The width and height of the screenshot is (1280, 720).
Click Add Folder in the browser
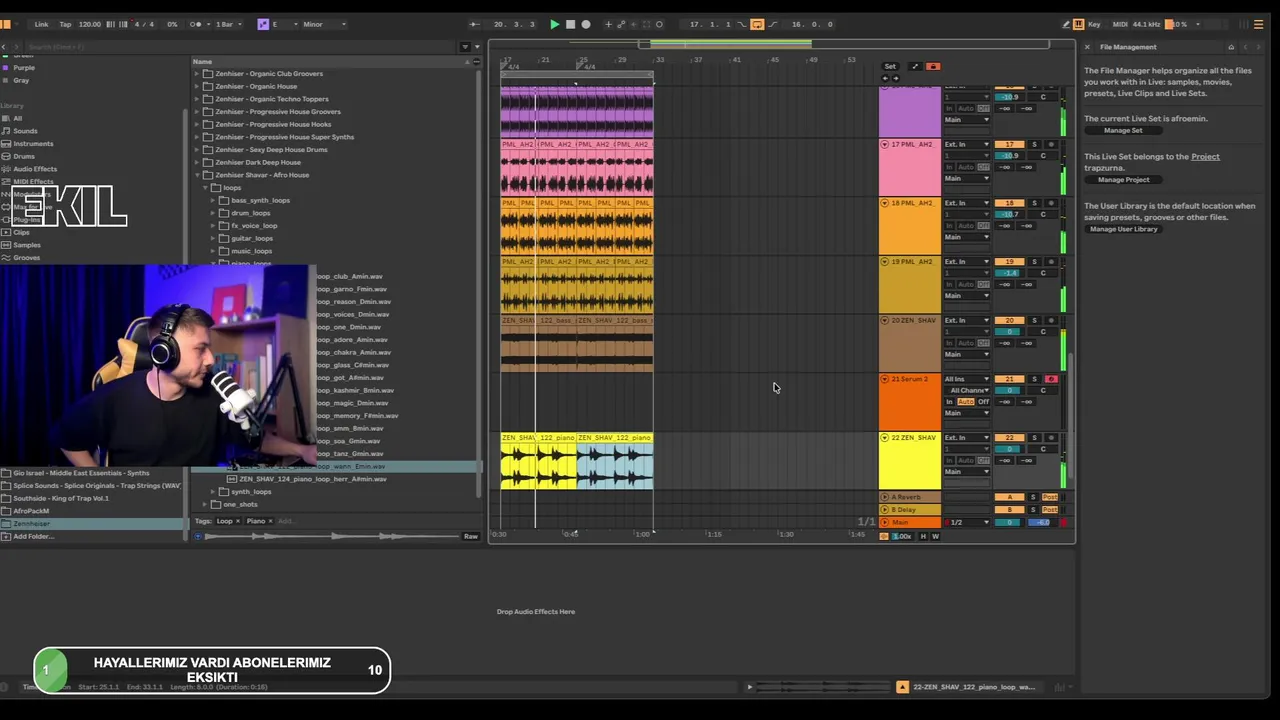[x=33, y=537]
